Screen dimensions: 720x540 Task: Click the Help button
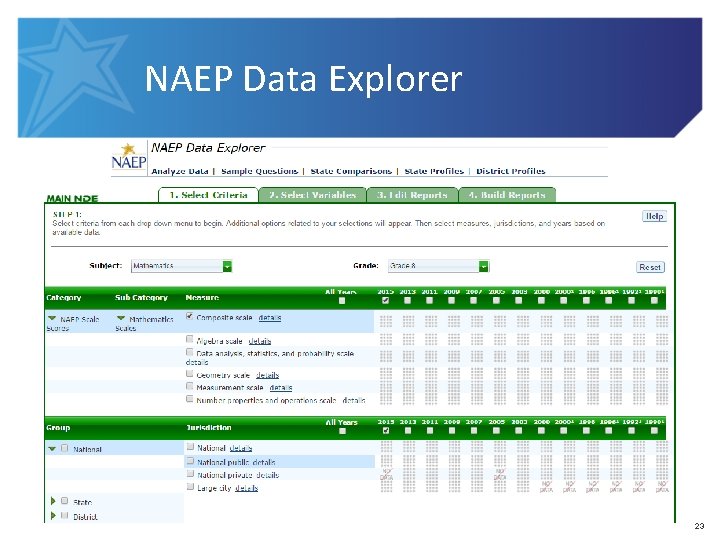[654, 216]
